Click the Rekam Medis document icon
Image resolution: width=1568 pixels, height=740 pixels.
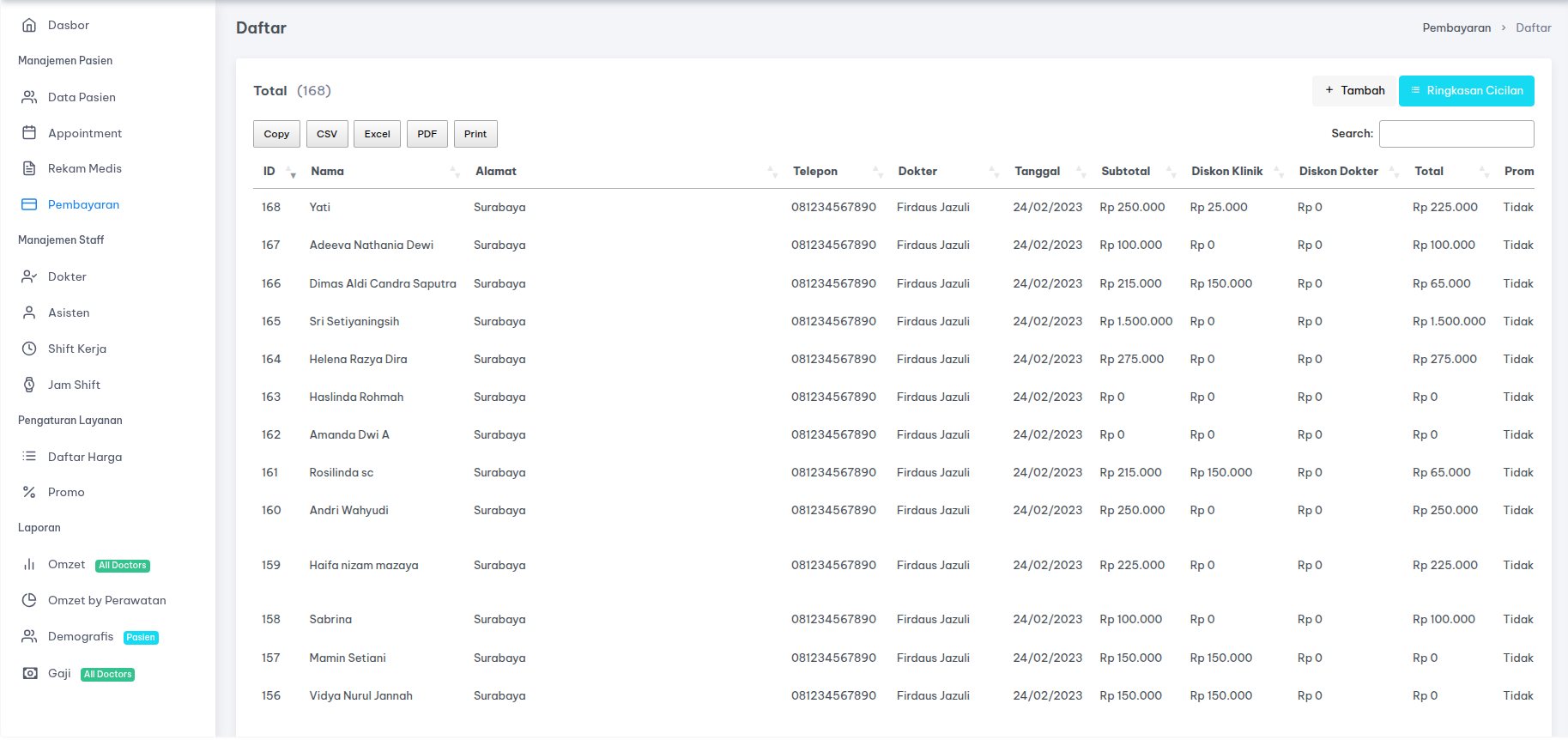[29, 168]
